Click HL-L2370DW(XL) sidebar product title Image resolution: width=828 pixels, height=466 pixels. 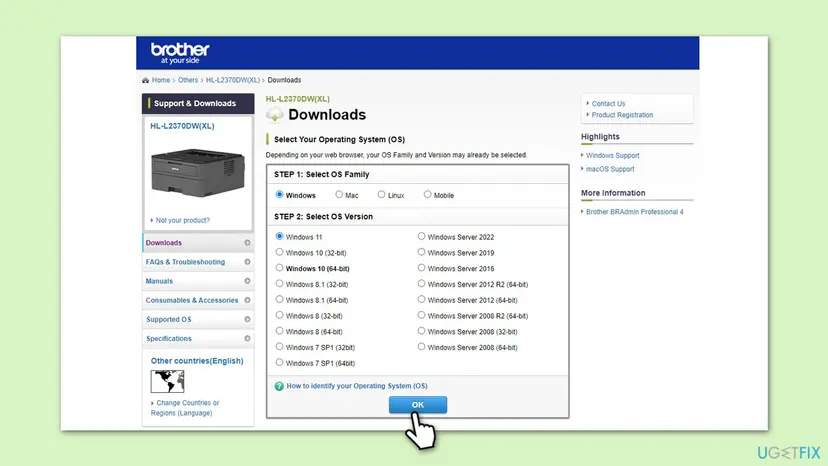182,126
